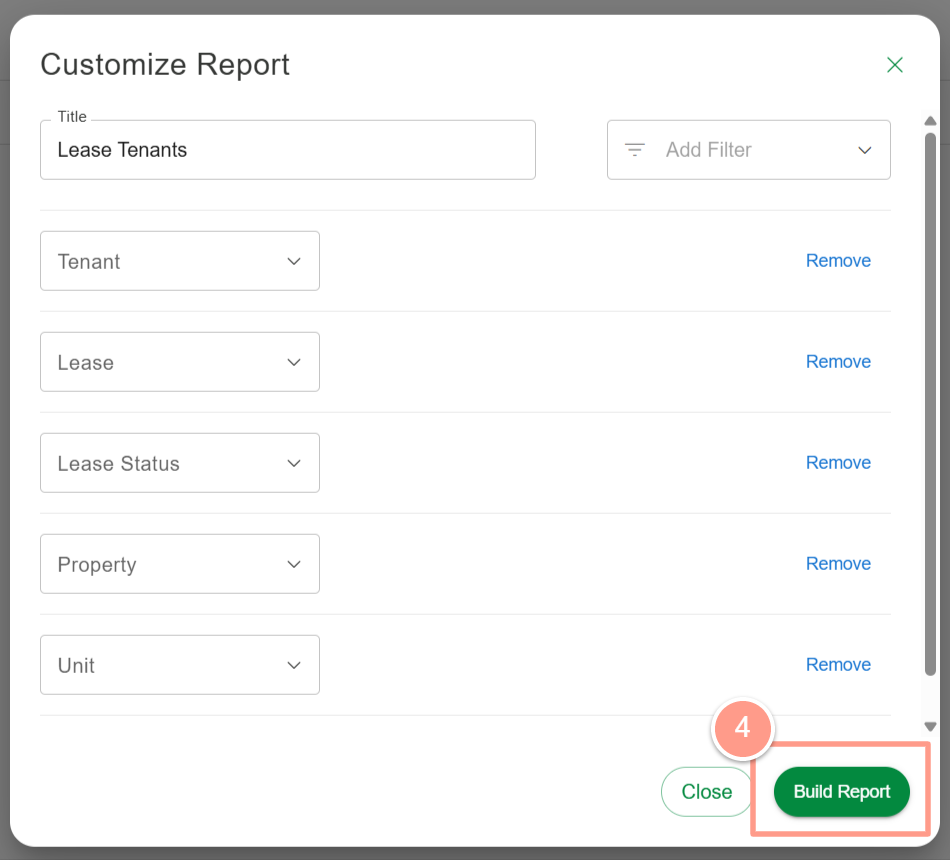950x860 pixels.
Task: Remove the Unit column
Action: coord(838,665)
